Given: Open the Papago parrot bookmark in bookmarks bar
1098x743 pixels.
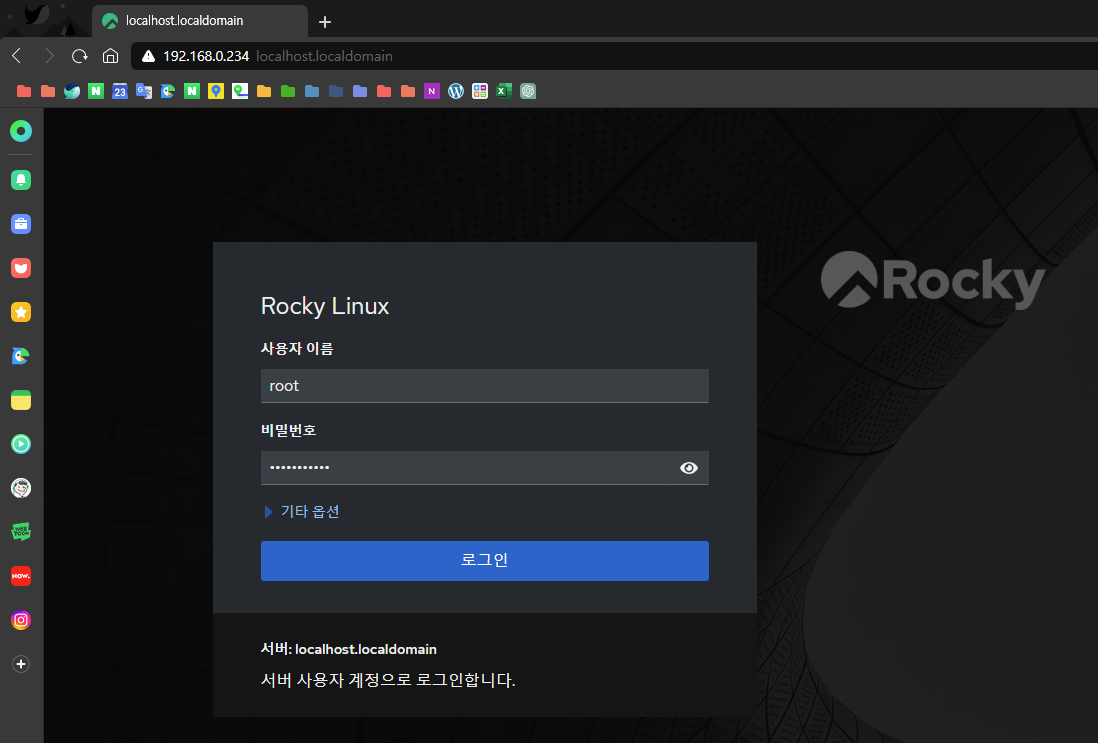Looking at the screenshot, I should coord(167,91).
